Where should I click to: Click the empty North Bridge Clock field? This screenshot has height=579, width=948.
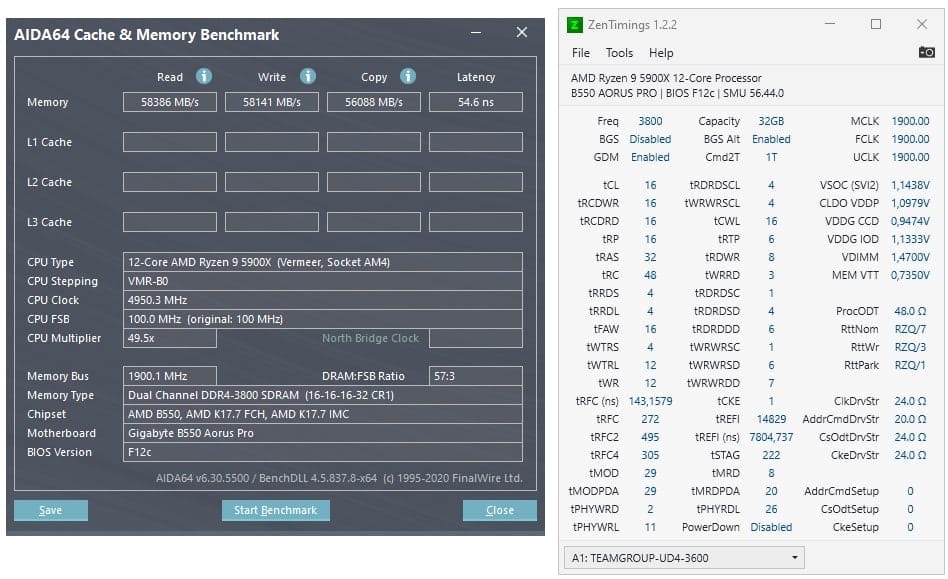pyautogui.click(x=476, y=338)
